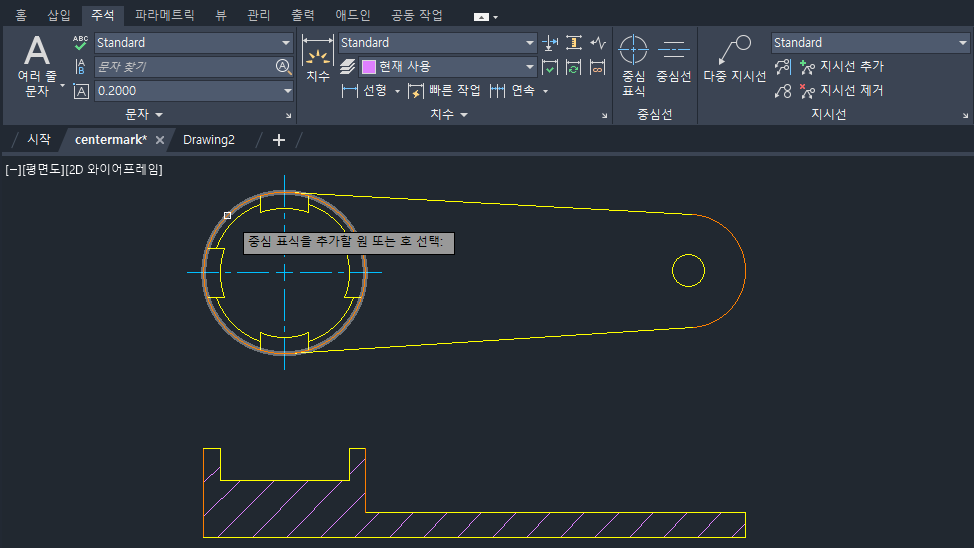Expand the Multiline Text flyout arrow
This screenshot has width=974, height=548.
[x=62, y=85]
